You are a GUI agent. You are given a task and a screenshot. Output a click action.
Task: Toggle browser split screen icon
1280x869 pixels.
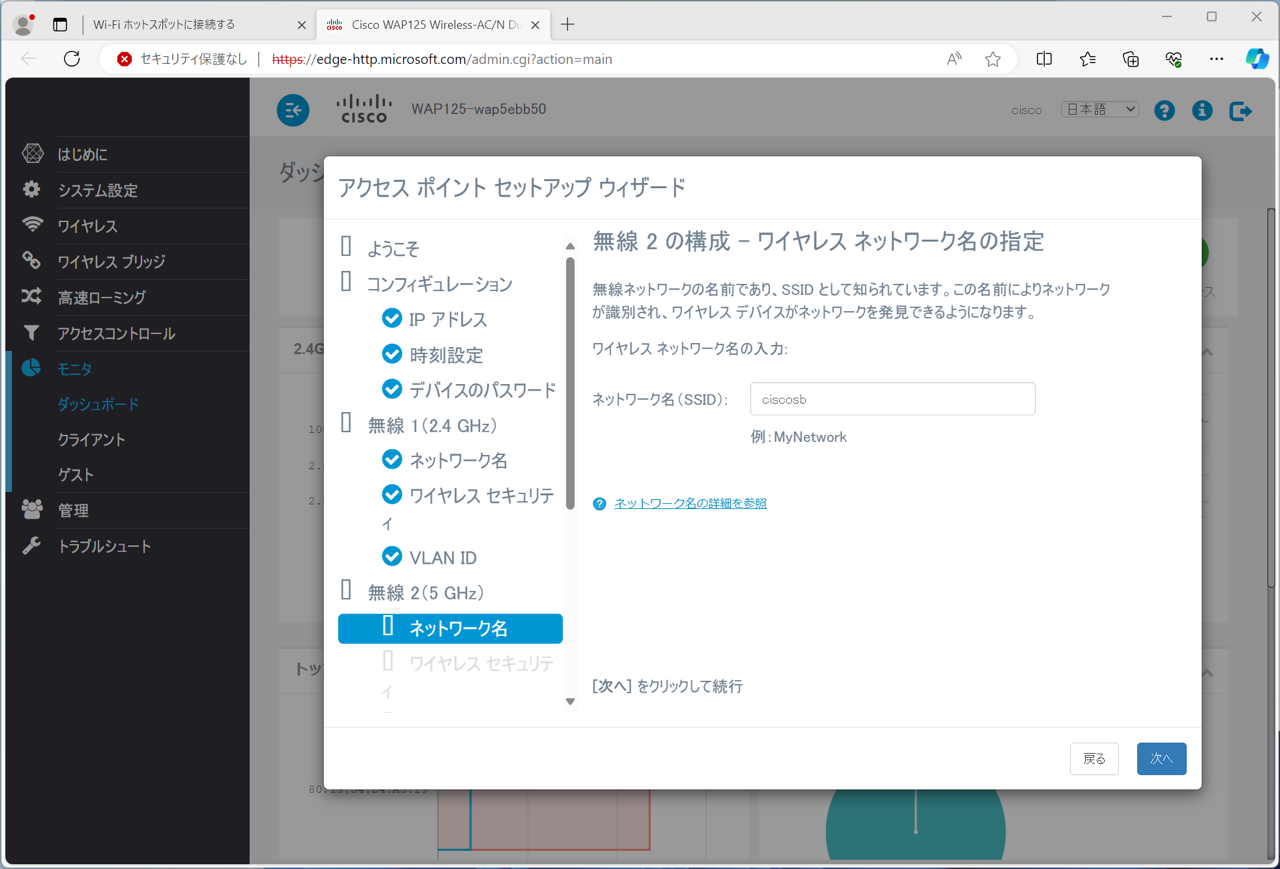[1044, 59]
